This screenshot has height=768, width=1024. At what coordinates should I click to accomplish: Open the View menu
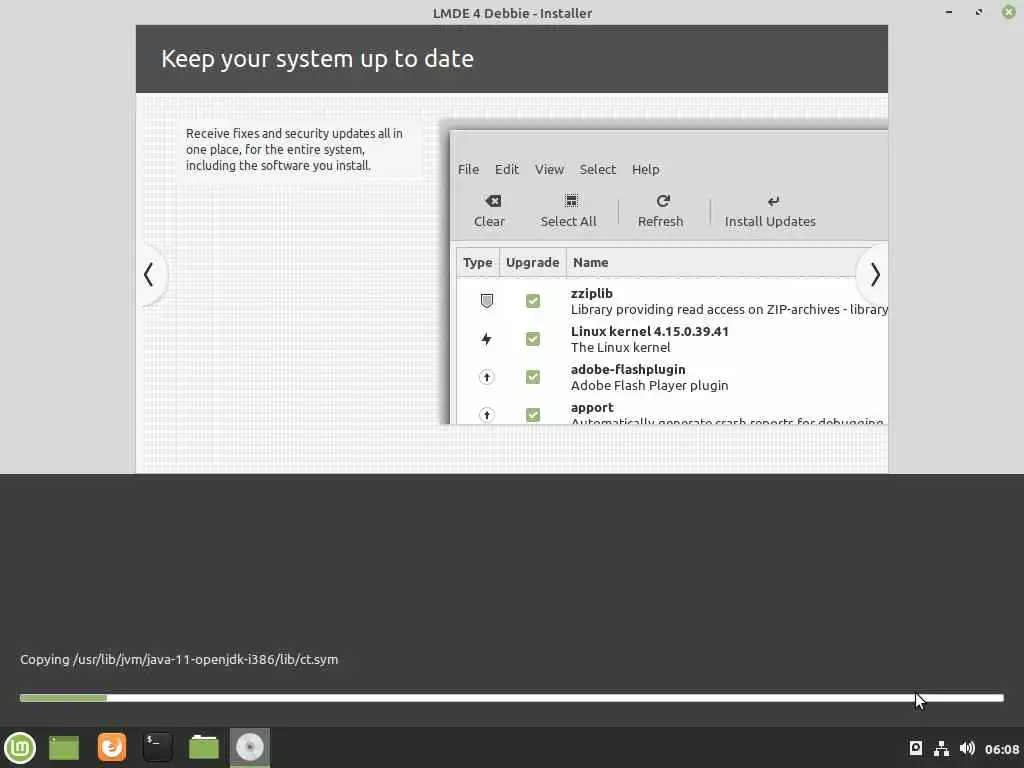(549, 169)
